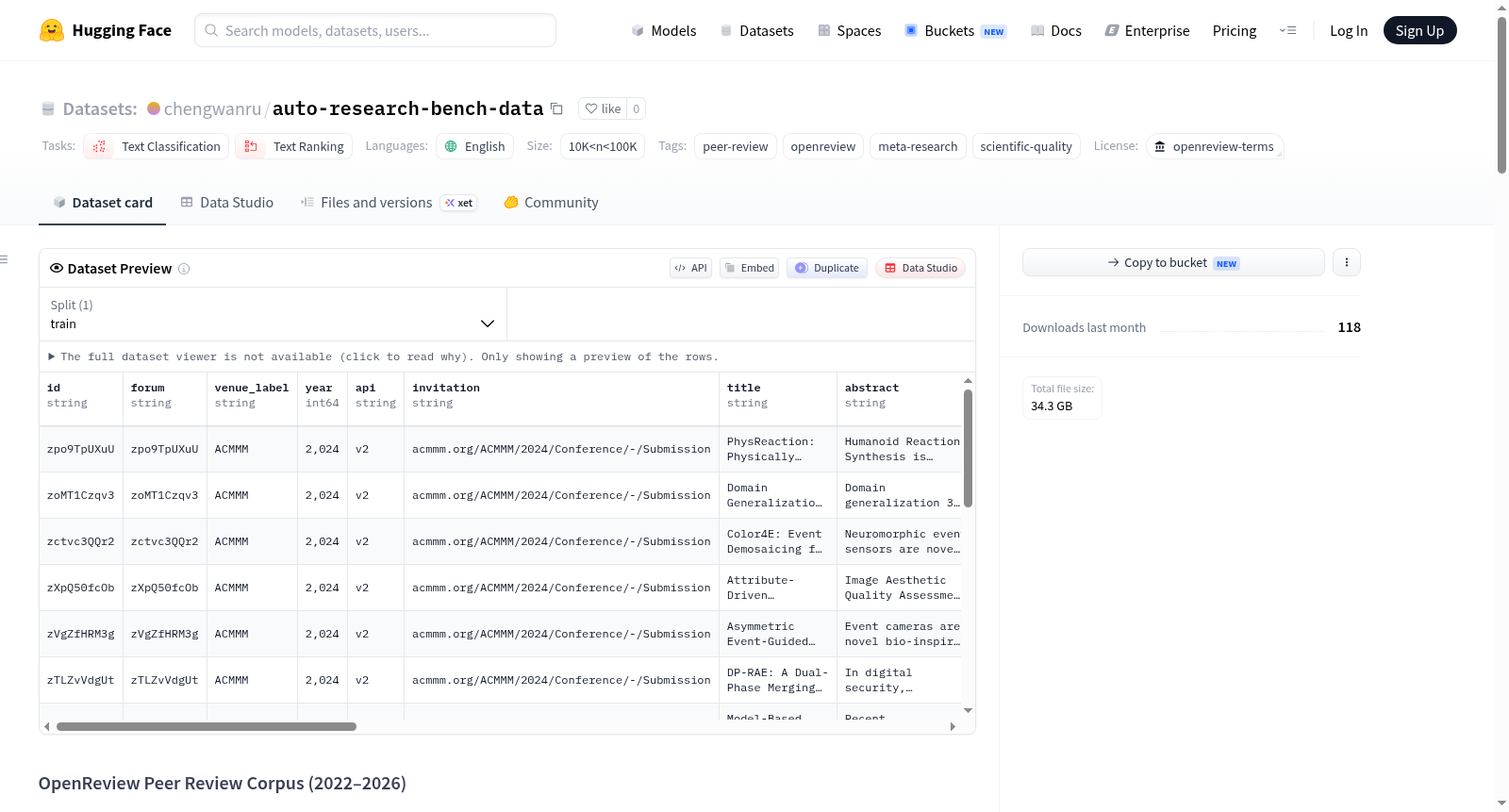Click the like count 0

(x=637, y=108)
